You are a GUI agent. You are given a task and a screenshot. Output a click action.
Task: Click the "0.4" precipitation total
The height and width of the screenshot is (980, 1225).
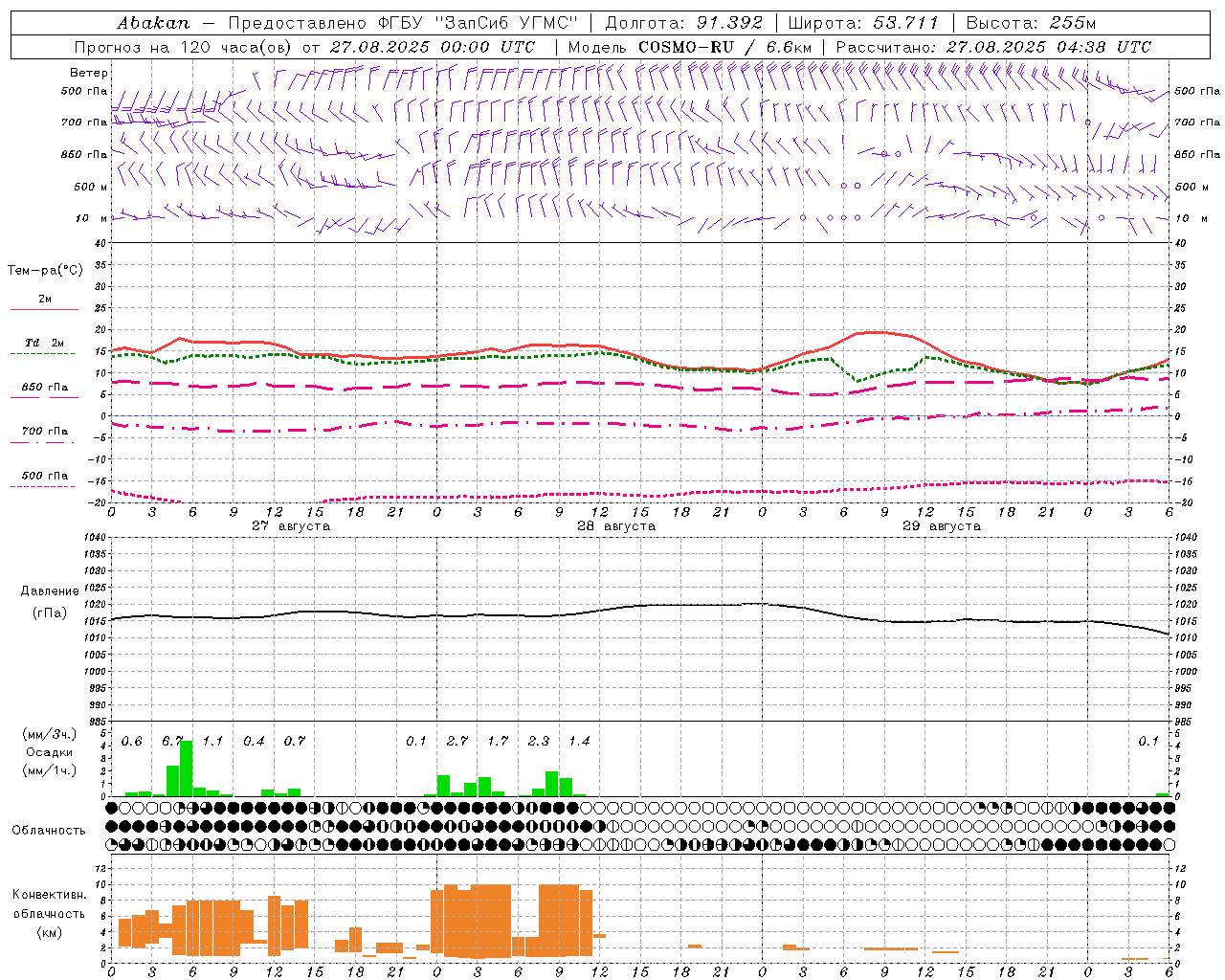tap(254, 741)
